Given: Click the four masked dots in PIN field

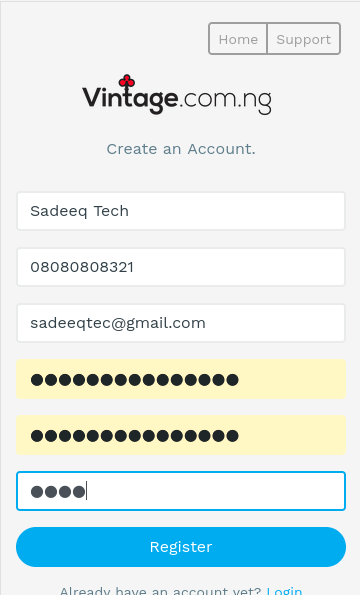Looking at the screenshot, I should pos(58,492).
